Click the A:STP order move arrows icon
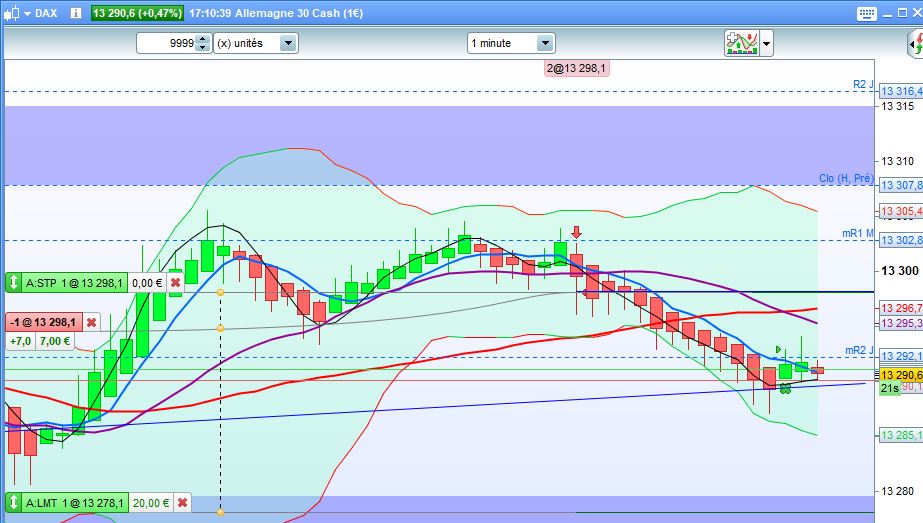Screen dimensions: 923x523 pos(14,283)
